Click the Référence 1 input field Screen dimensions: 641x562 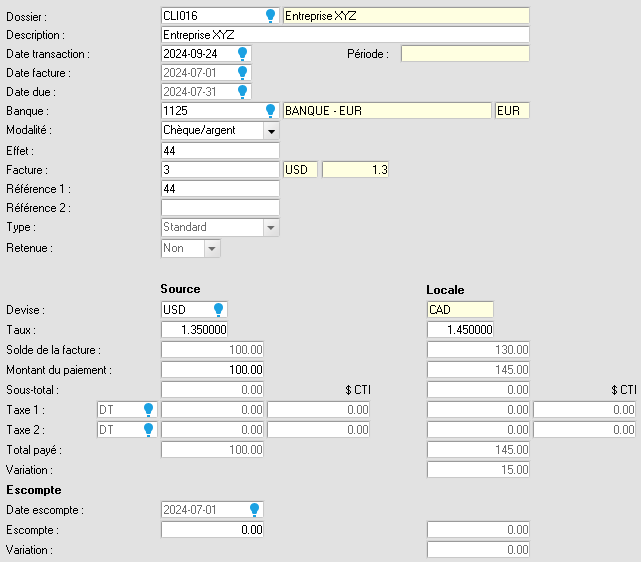coord(220,189)
